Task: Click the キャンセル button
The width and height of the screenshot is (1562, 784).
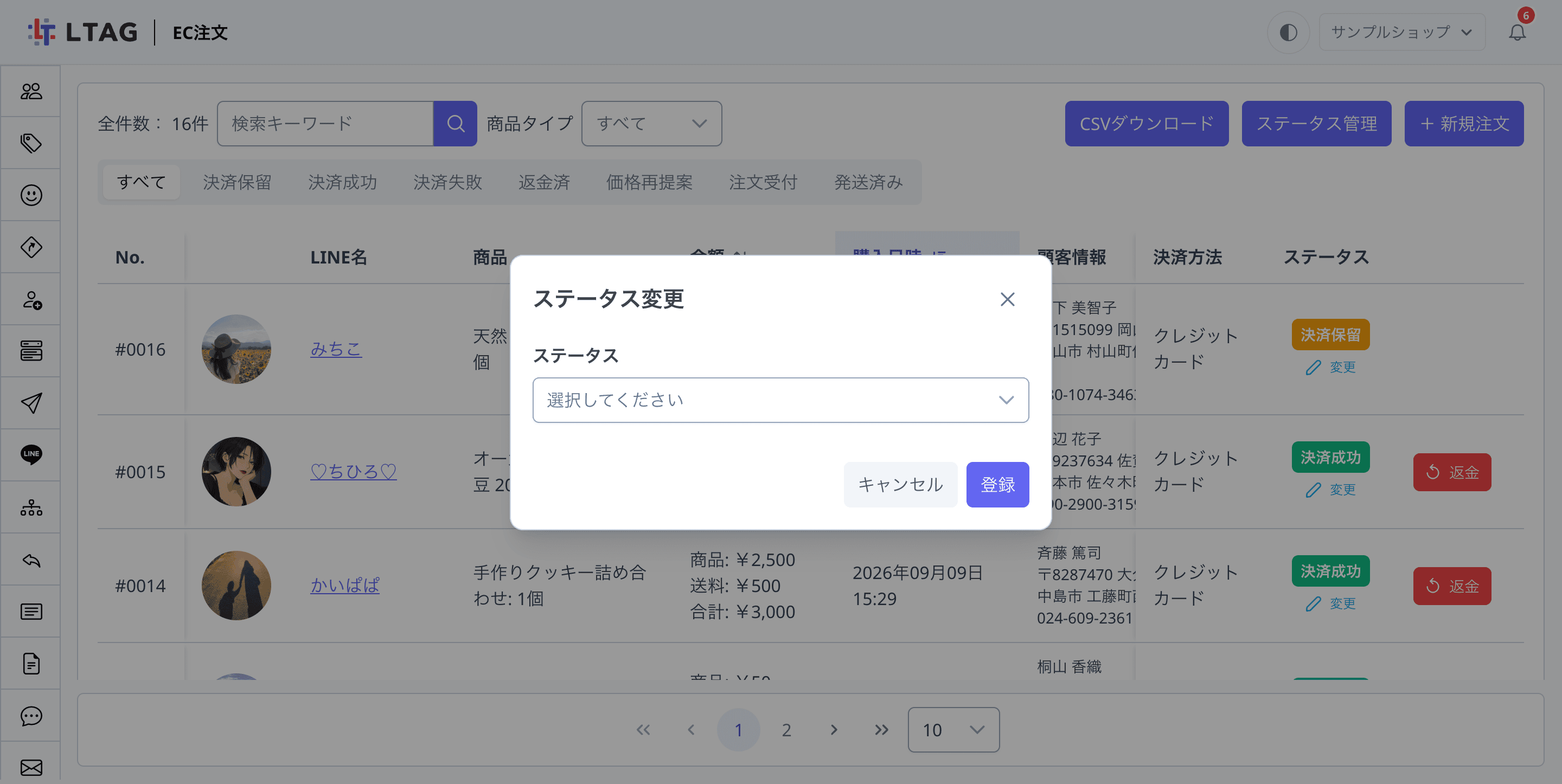Action: [x=900, y=485]
